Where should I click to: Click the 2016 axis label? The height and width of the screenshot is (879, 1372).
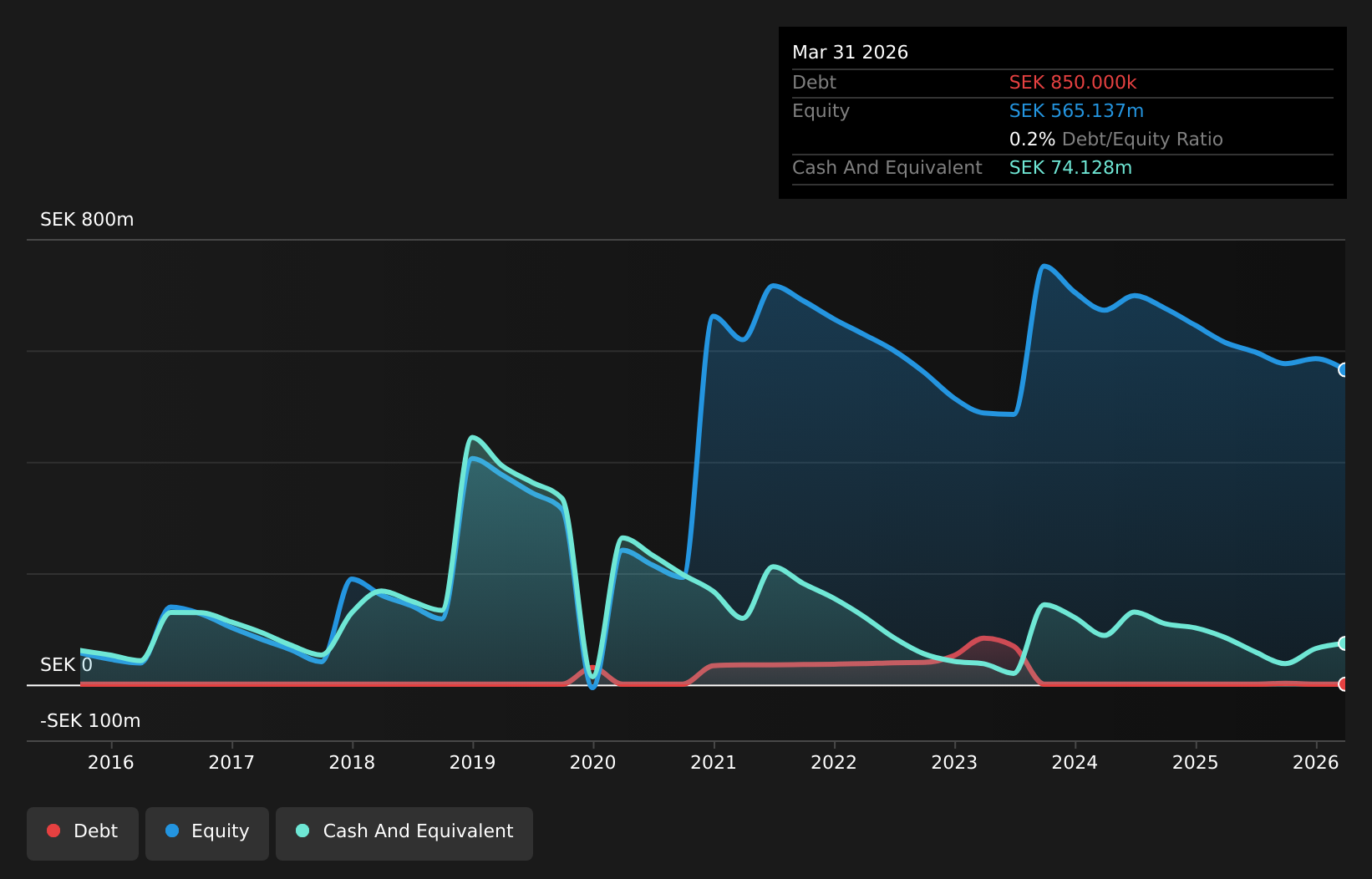click(x=111, y=762)
